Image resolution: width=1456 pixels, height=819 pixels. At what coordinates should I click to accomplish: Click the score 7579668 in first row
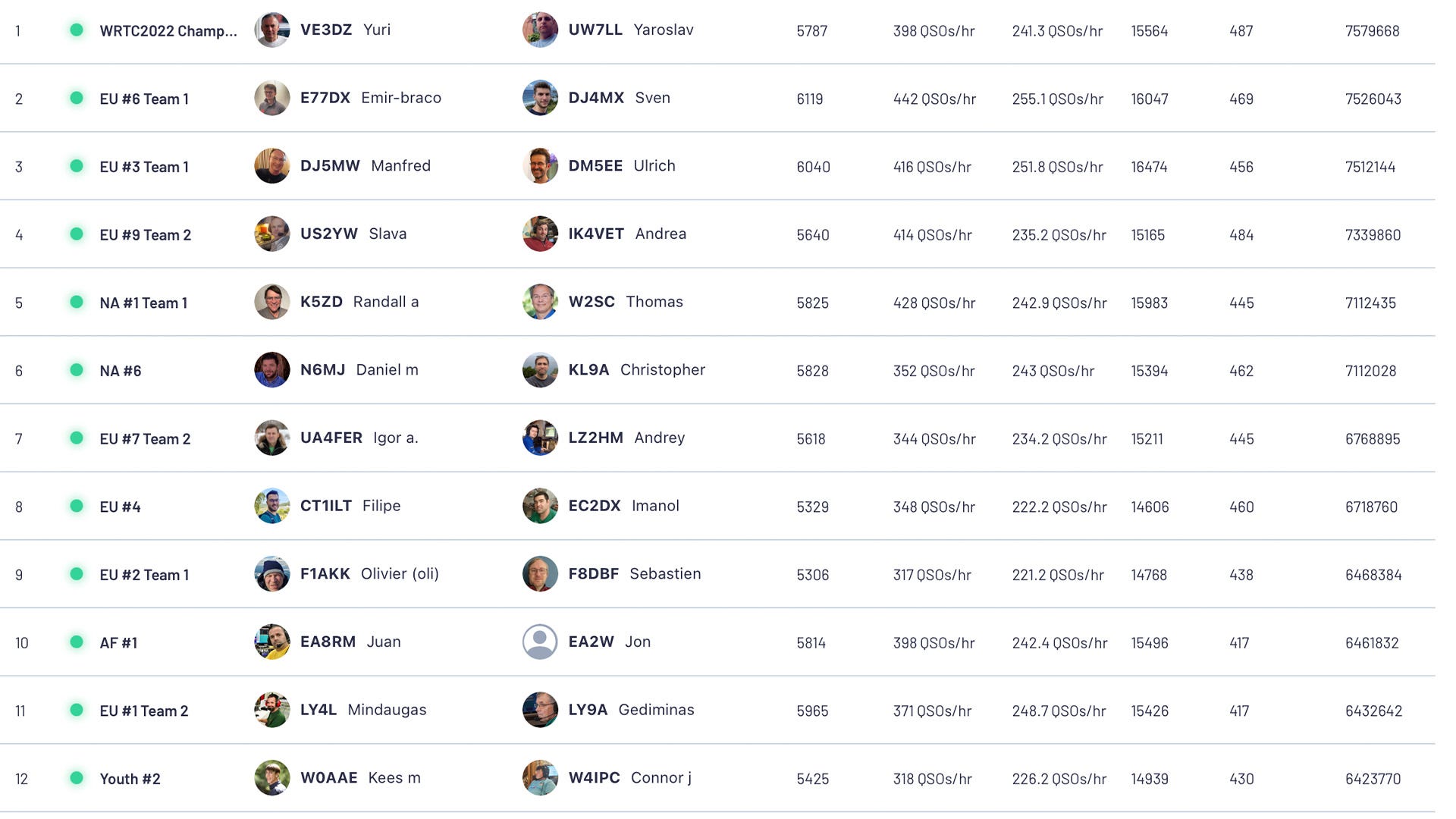tap(1373, 31)
